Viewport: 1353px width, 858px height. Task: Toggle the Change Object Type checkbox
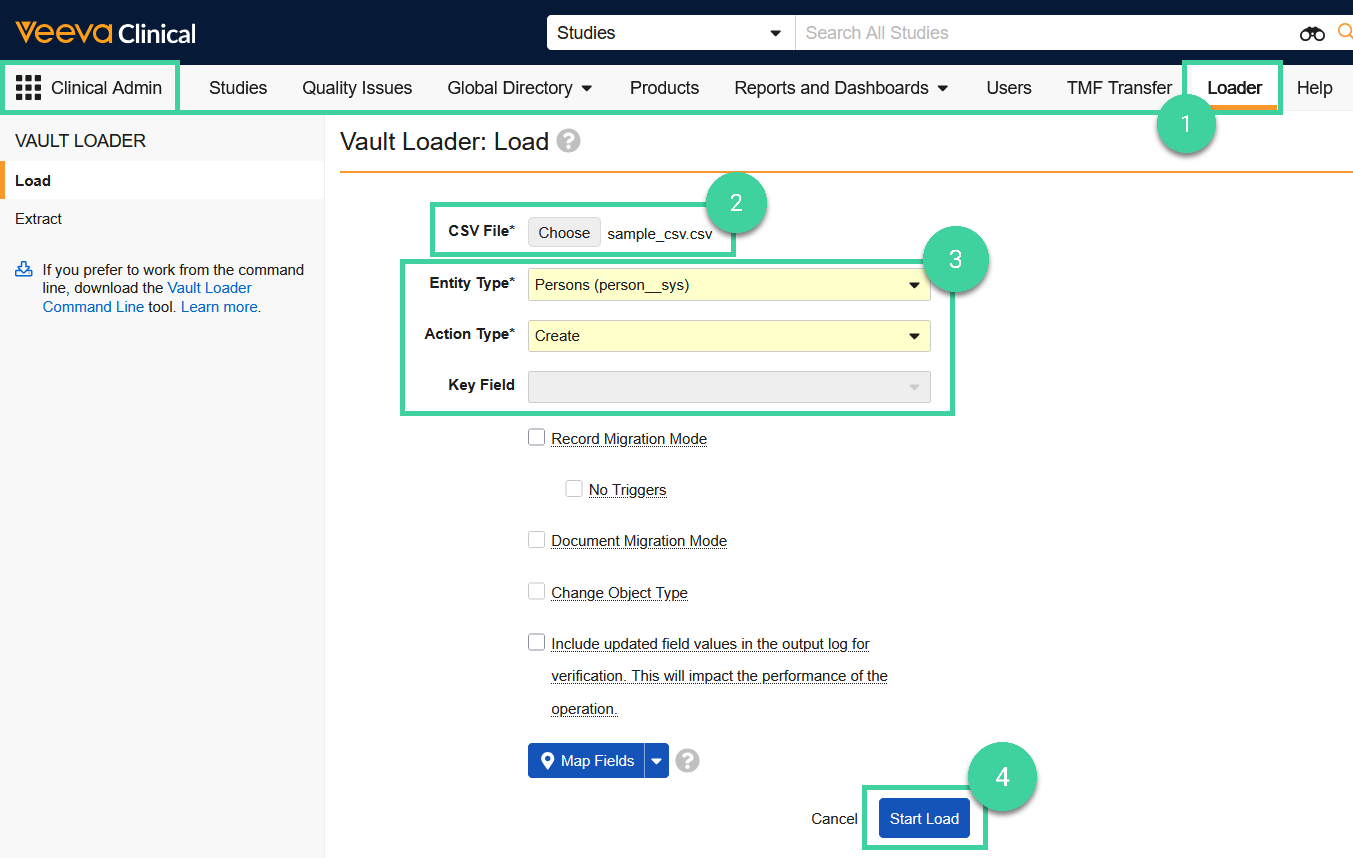point(537,592)
